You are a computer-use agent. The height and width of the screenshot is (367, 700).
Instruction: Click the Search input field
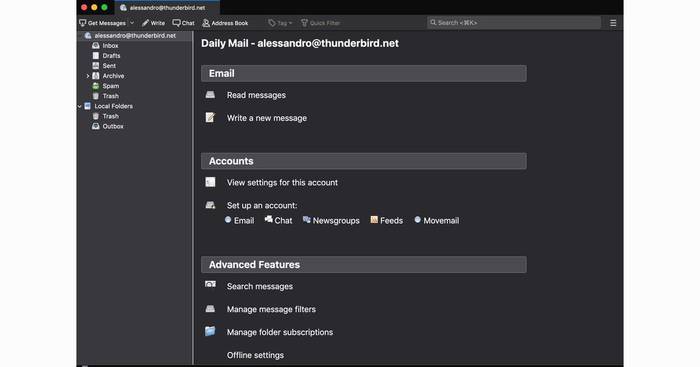point(513,22)
